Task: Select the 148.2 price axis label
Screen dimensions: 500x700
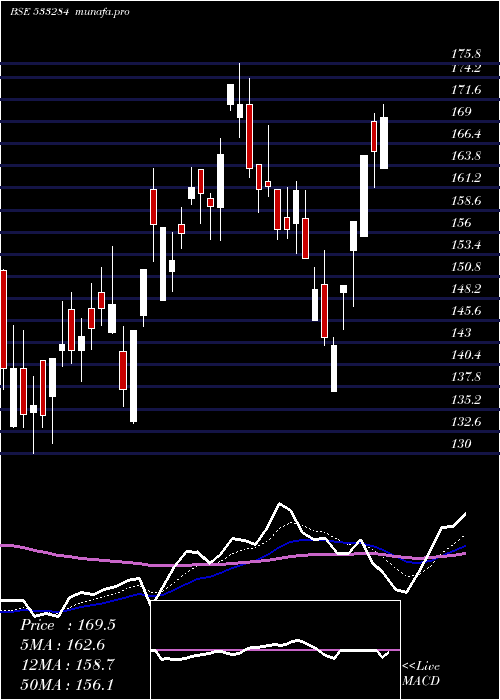Action: click(x=466, y=289)
